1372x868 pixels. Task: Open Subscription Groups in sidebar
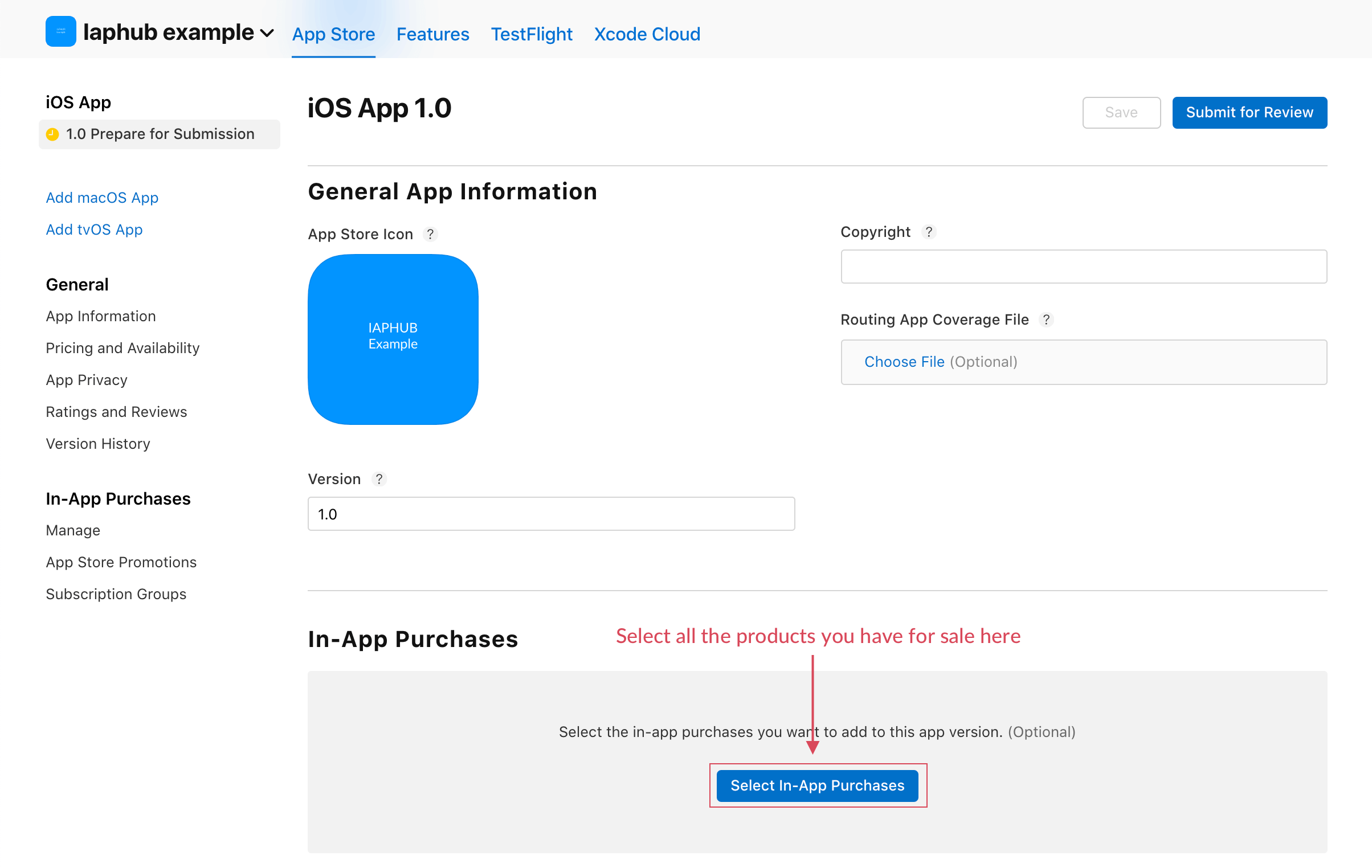pyautogui.click(x=116, y=594)
